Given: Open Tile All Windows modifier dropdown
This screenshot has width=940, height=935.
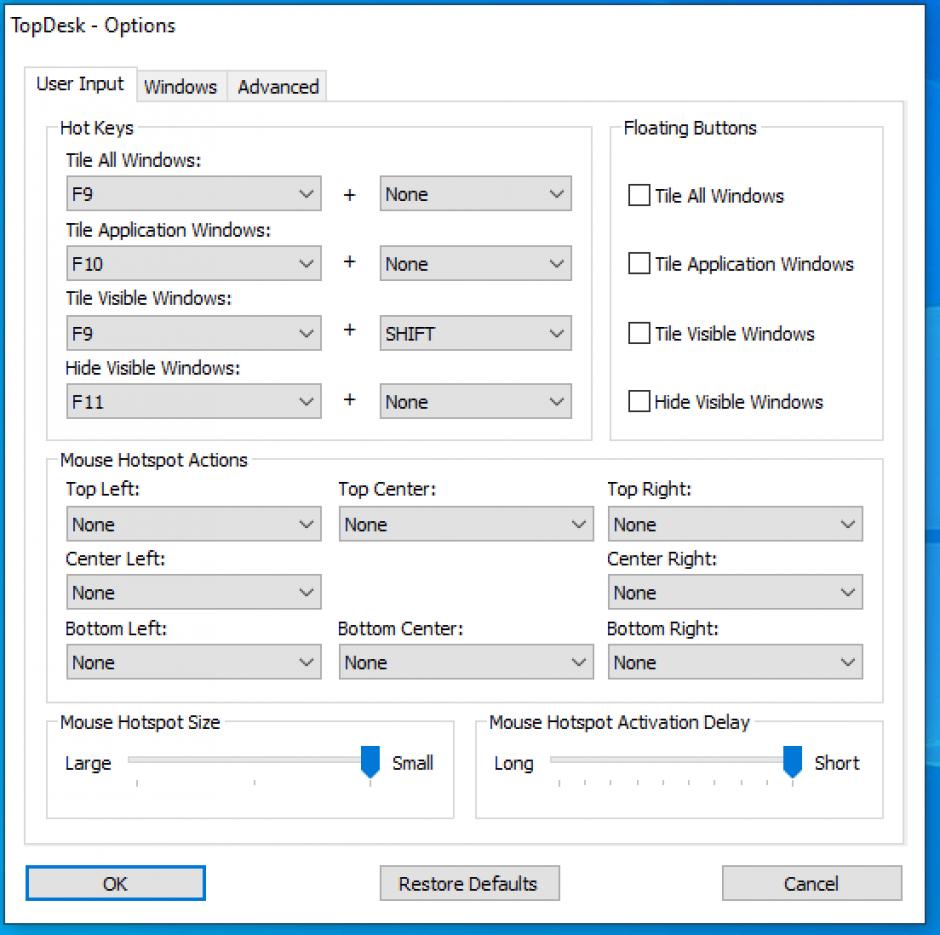Looking at the screenshot, I should pyautogui.click(x=475, y=194).
